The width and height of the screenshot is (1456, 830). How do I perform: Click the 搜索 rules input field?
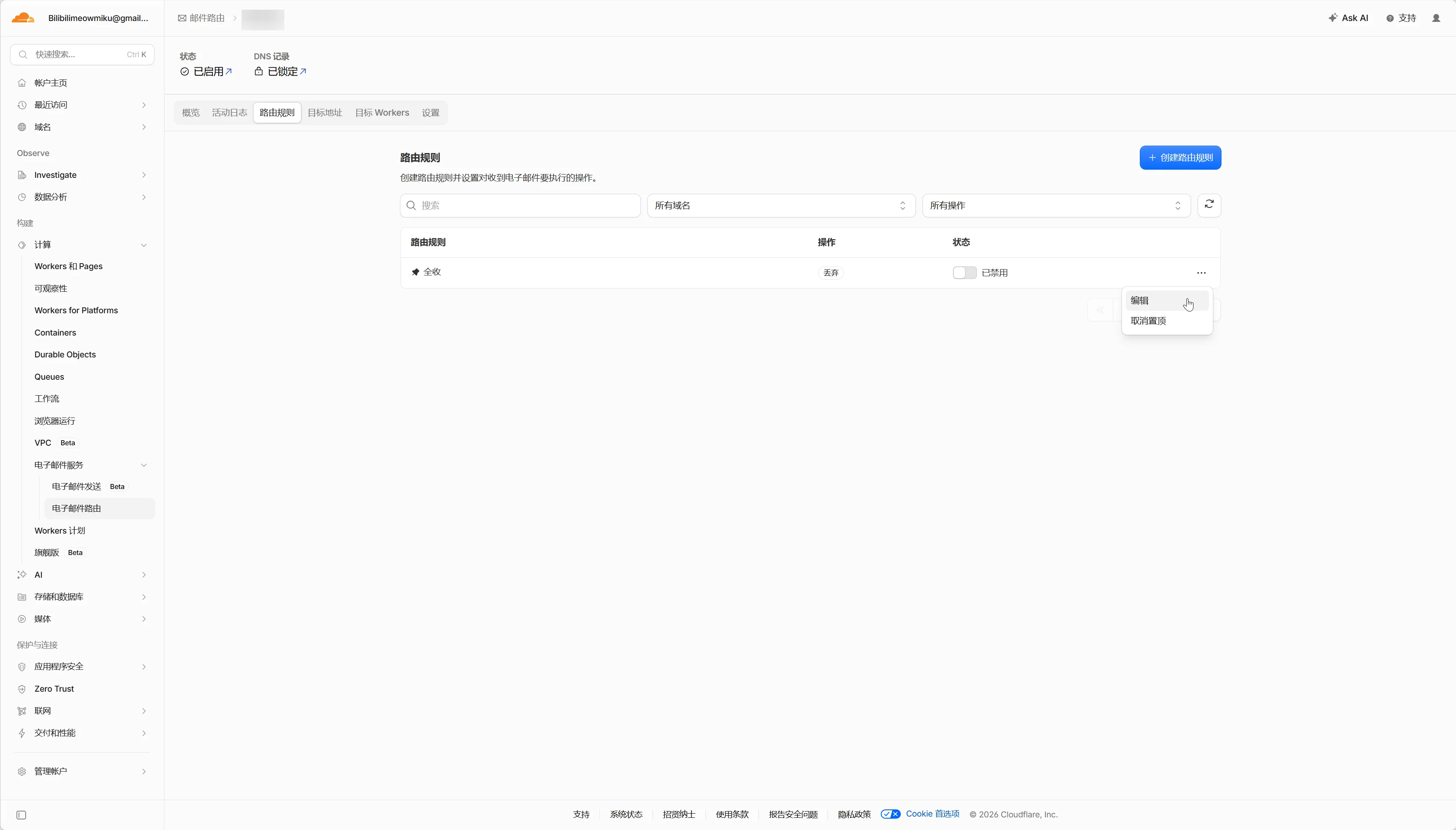tap(520, 205)
